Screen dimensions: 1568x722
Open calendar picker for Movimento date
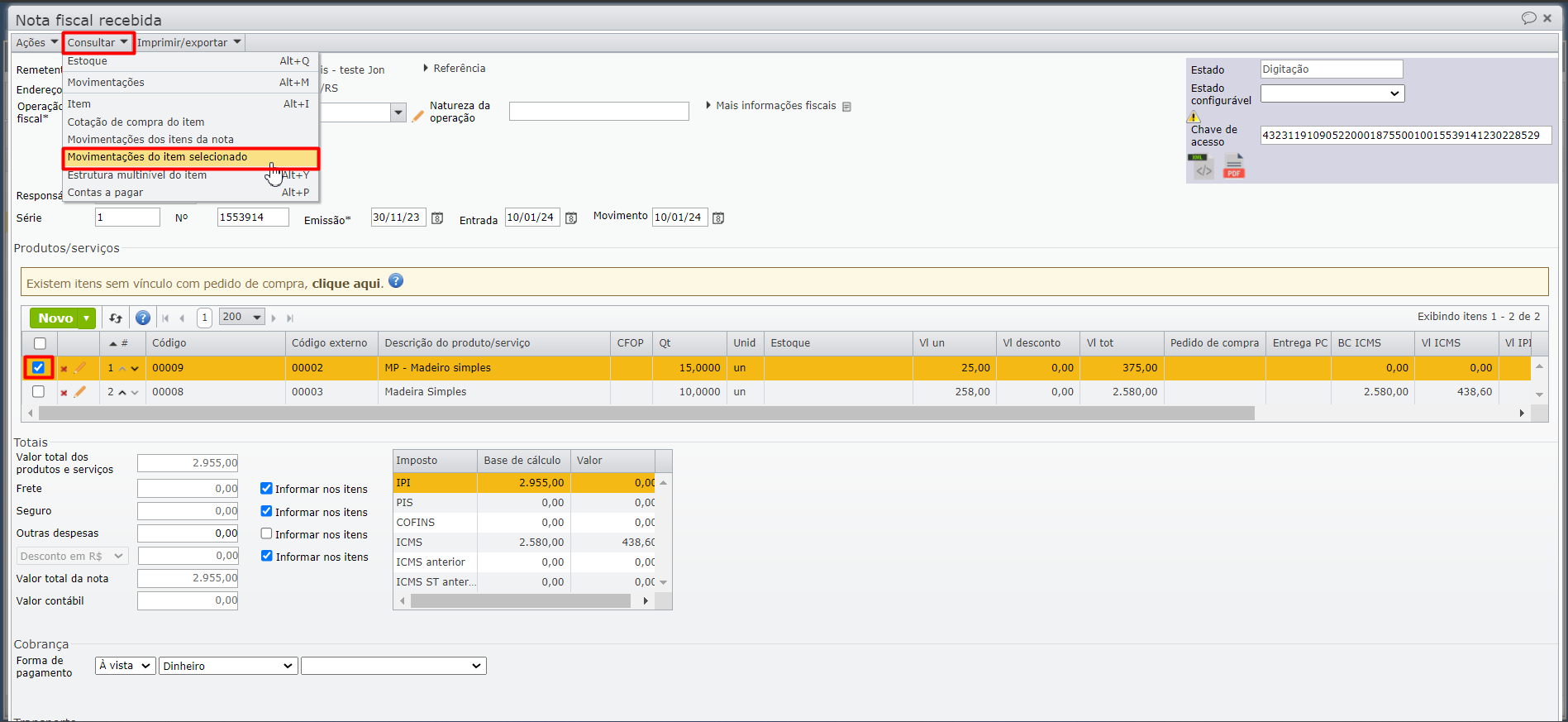coord(718,218)
